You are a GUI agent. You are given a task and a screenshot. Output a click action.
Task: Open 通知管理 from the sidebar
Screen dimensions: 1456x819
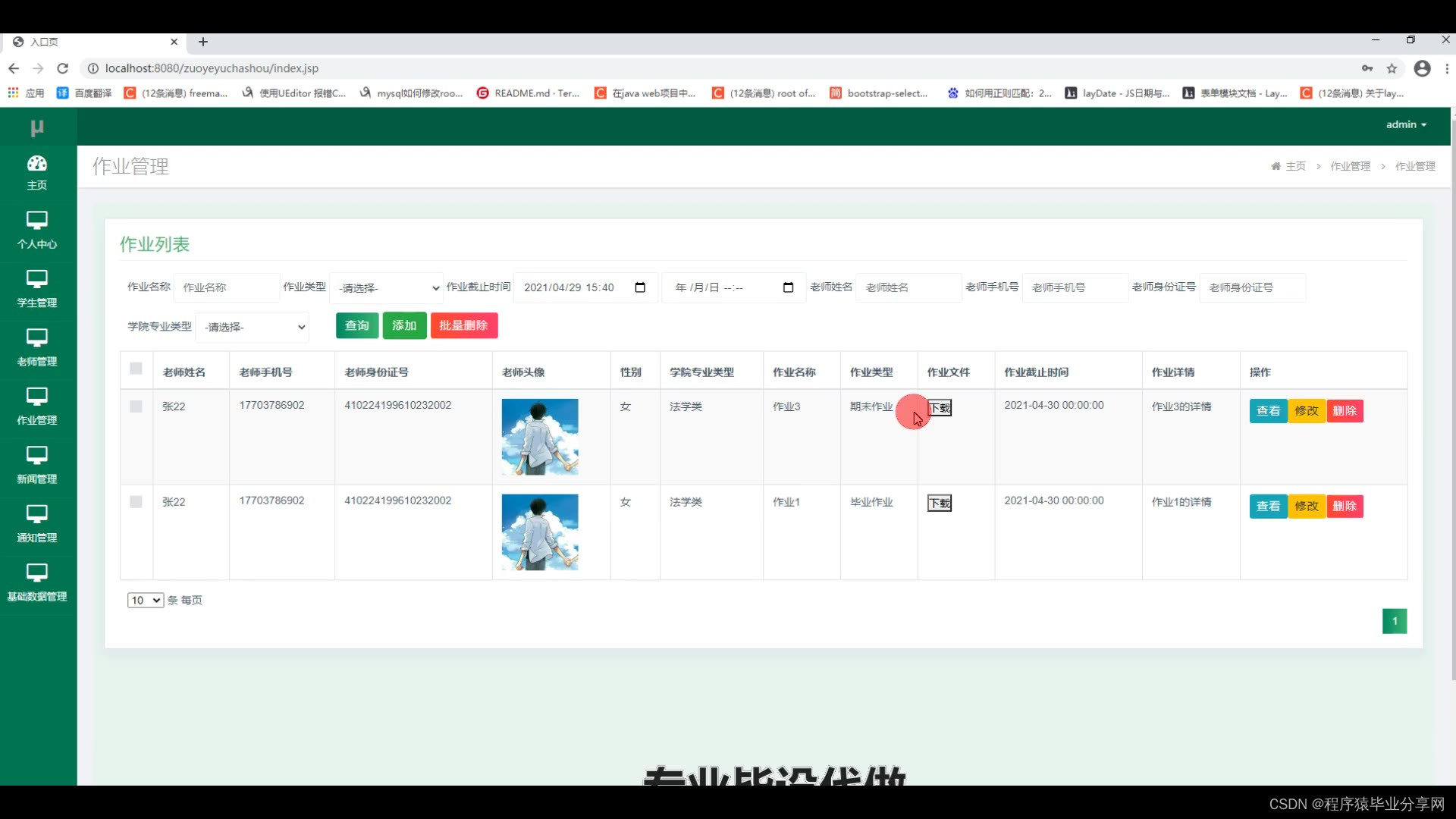pyautogui.click(x=36, y=524)
